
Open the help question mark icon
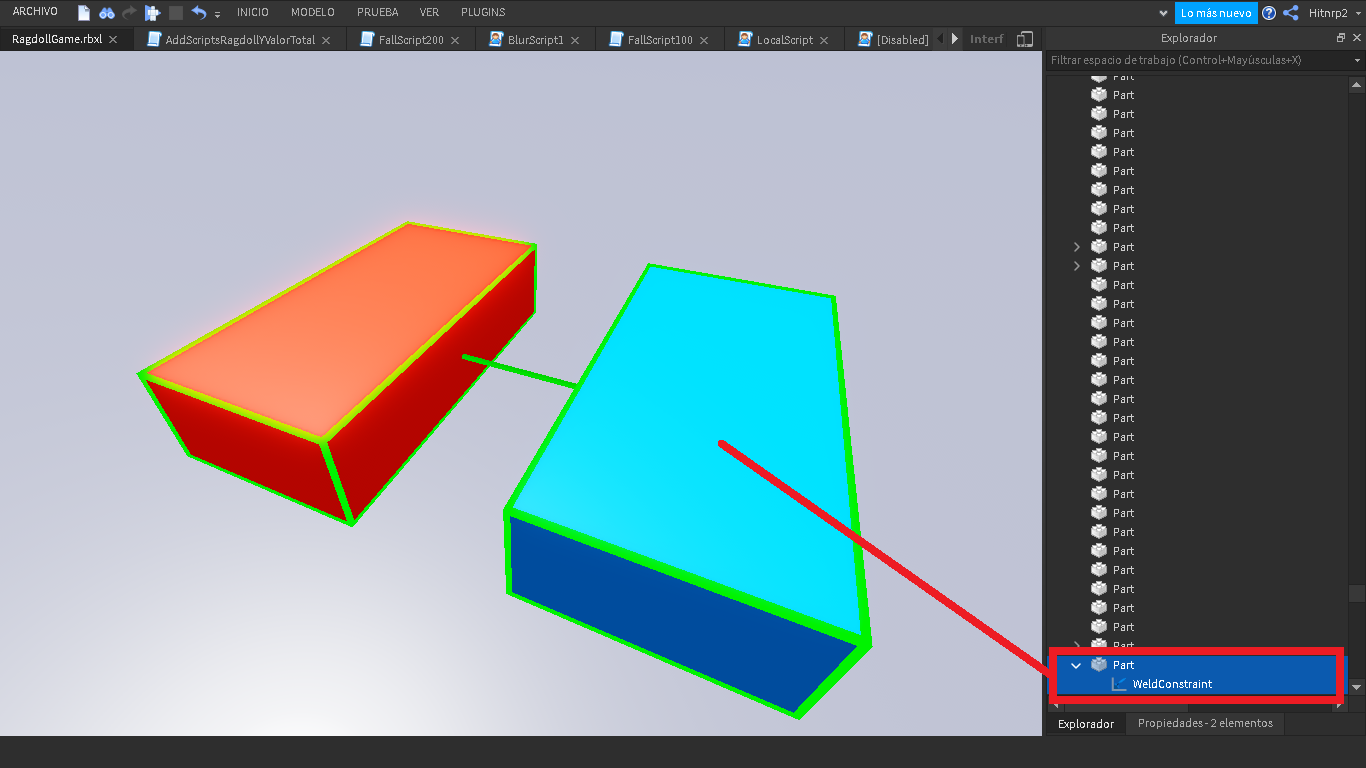pyautogui.click(x=1269, y=13)
